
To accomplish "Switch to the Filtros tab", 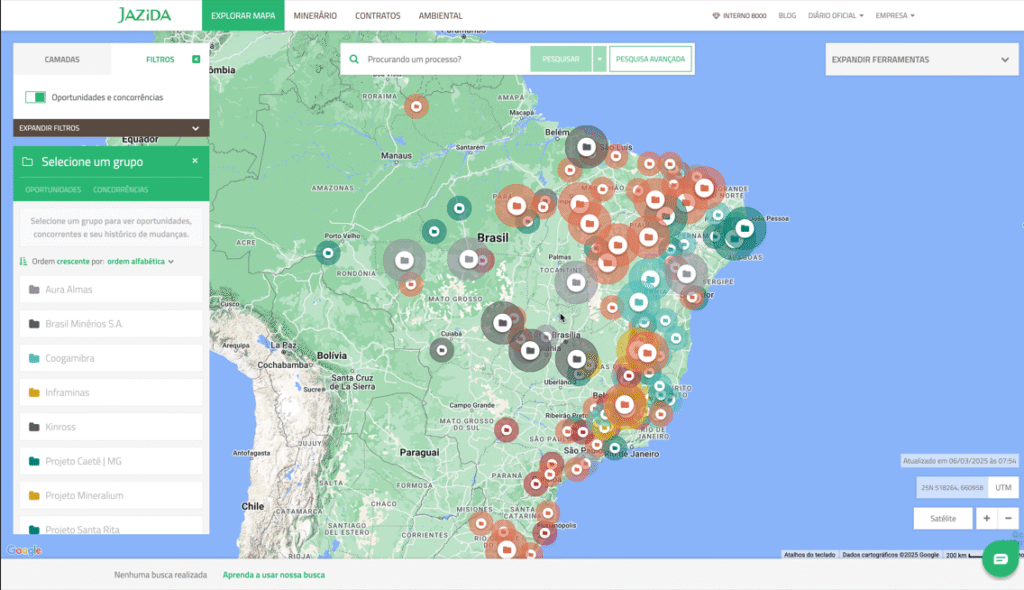I will pos(160,59).
